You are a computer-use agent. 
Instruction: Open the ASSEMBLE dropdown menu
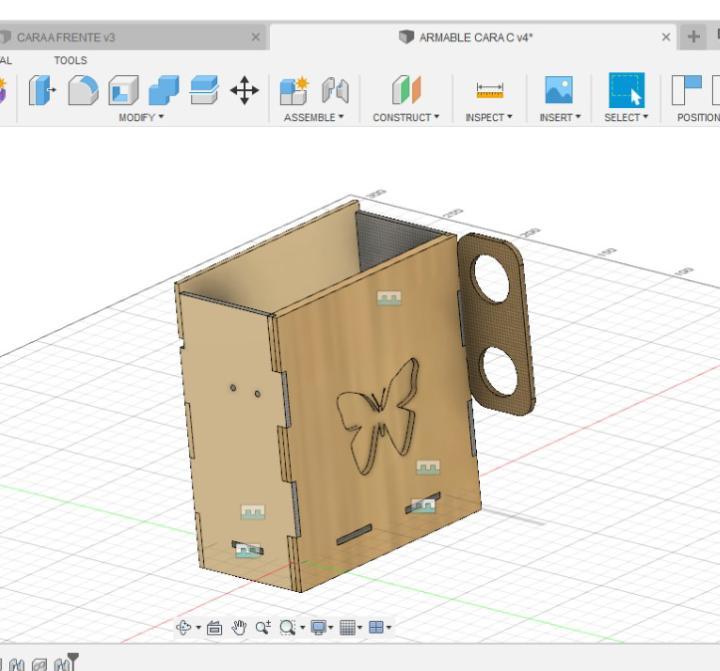pos(314,118)
